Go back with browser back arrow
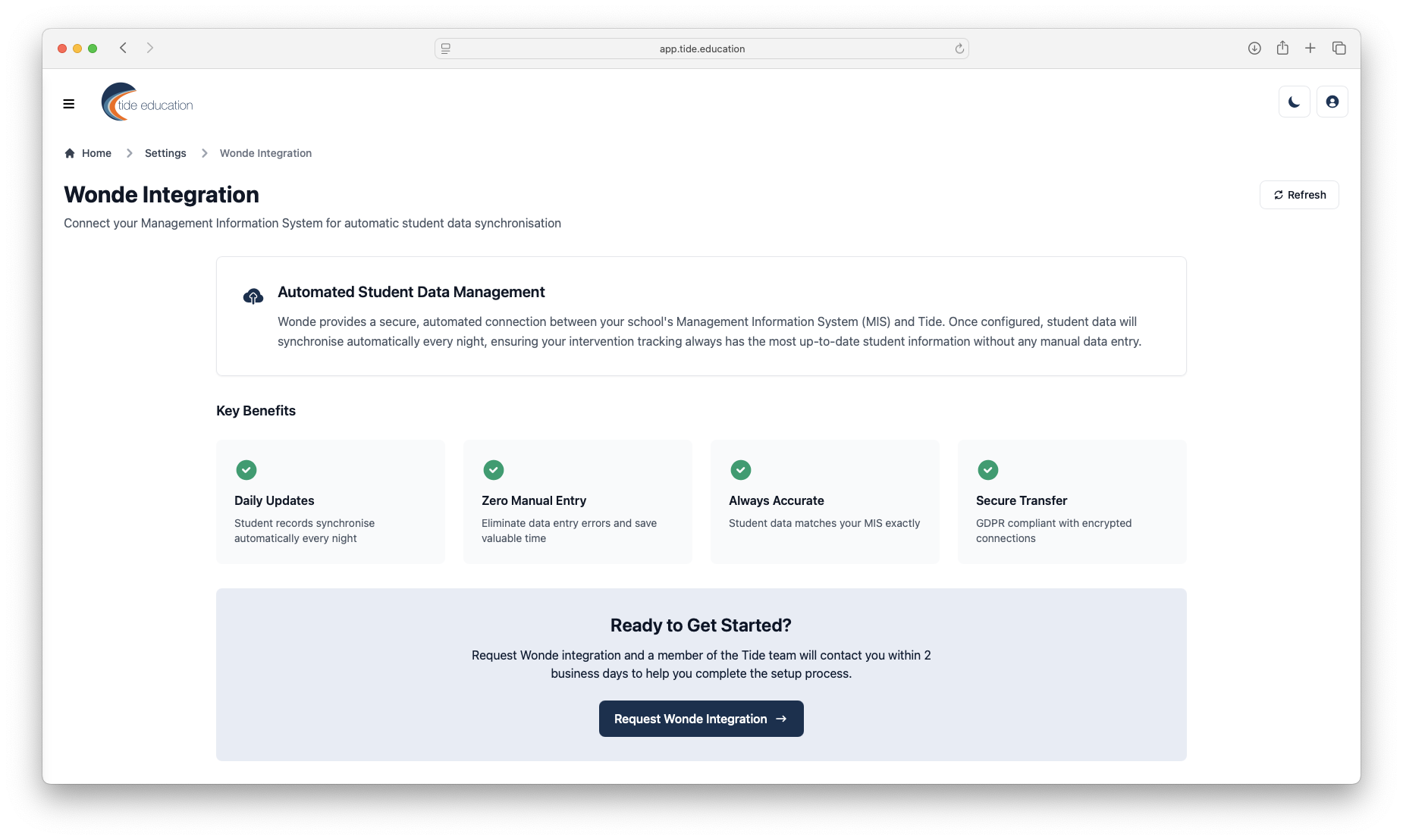The width and height of the screenshot is (1403, 840). click(x=123, y=49)
